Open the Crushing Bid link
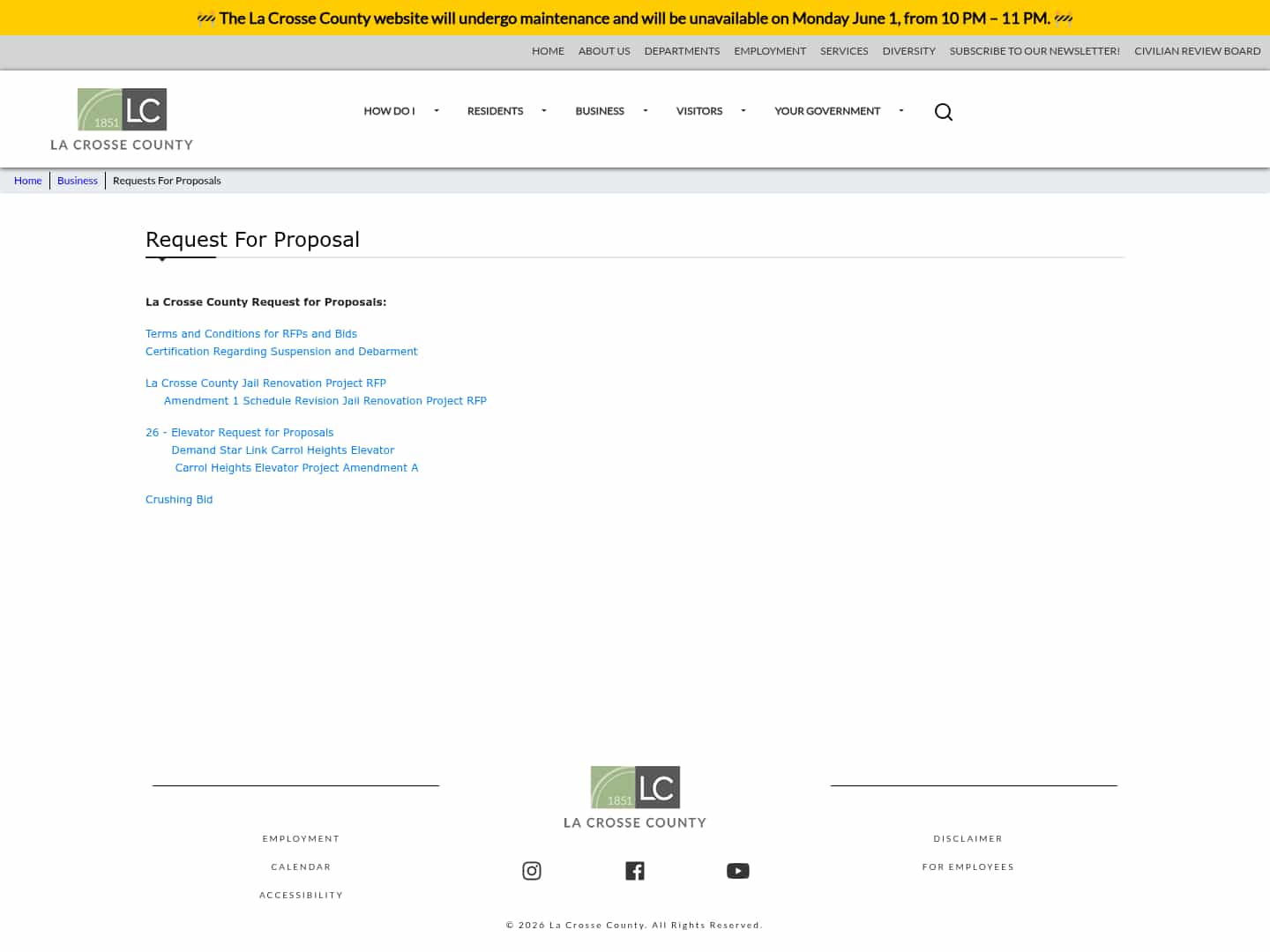 179,500
